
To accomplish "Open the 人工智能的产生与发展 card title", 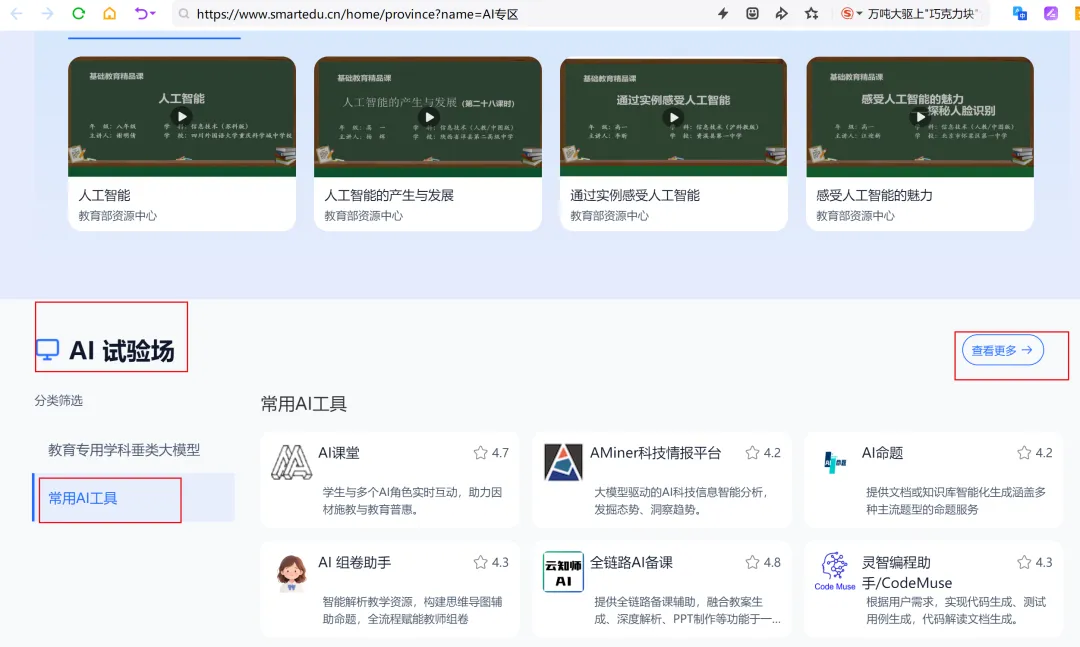I will pos(389,195).
